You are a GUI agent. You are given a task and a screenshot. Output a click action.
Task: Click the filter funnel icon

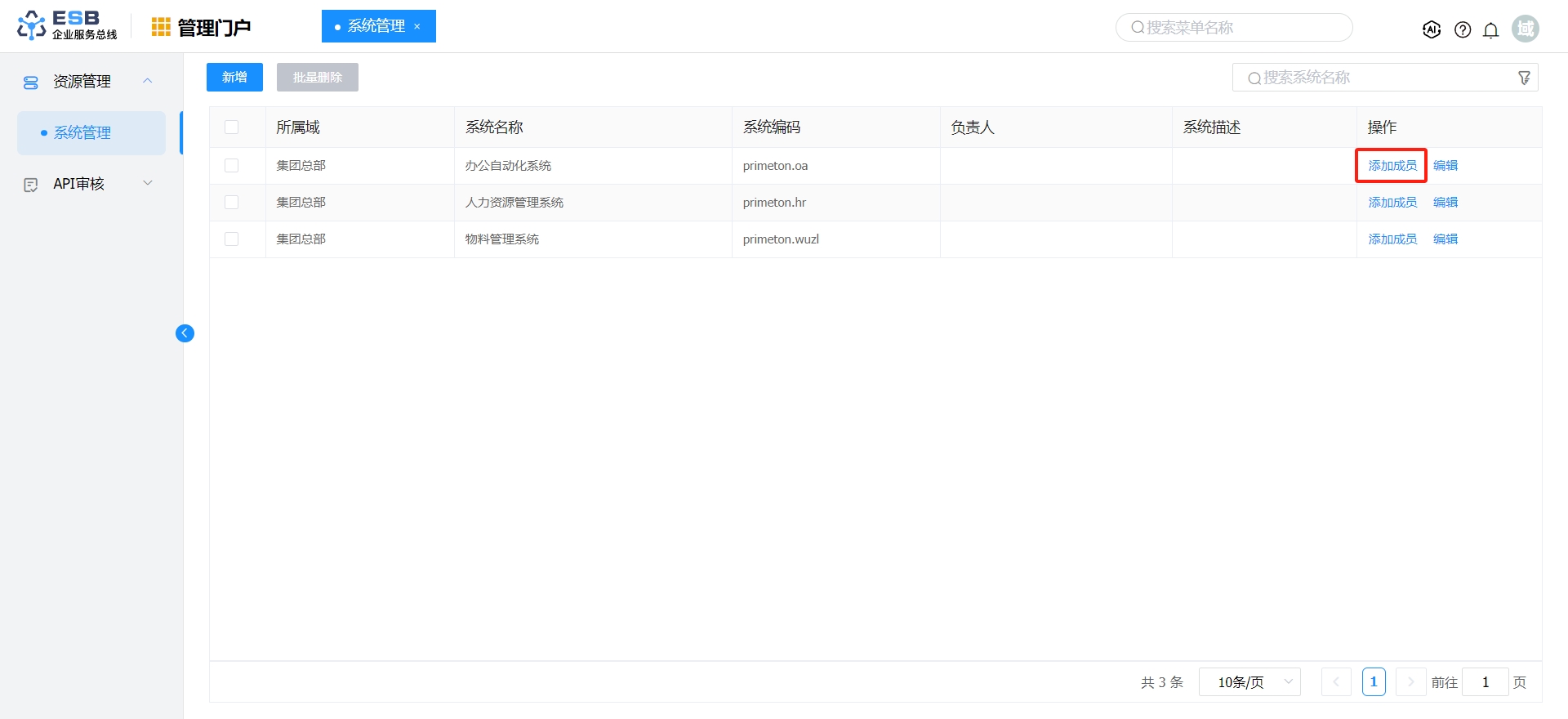click(1524, 78)
